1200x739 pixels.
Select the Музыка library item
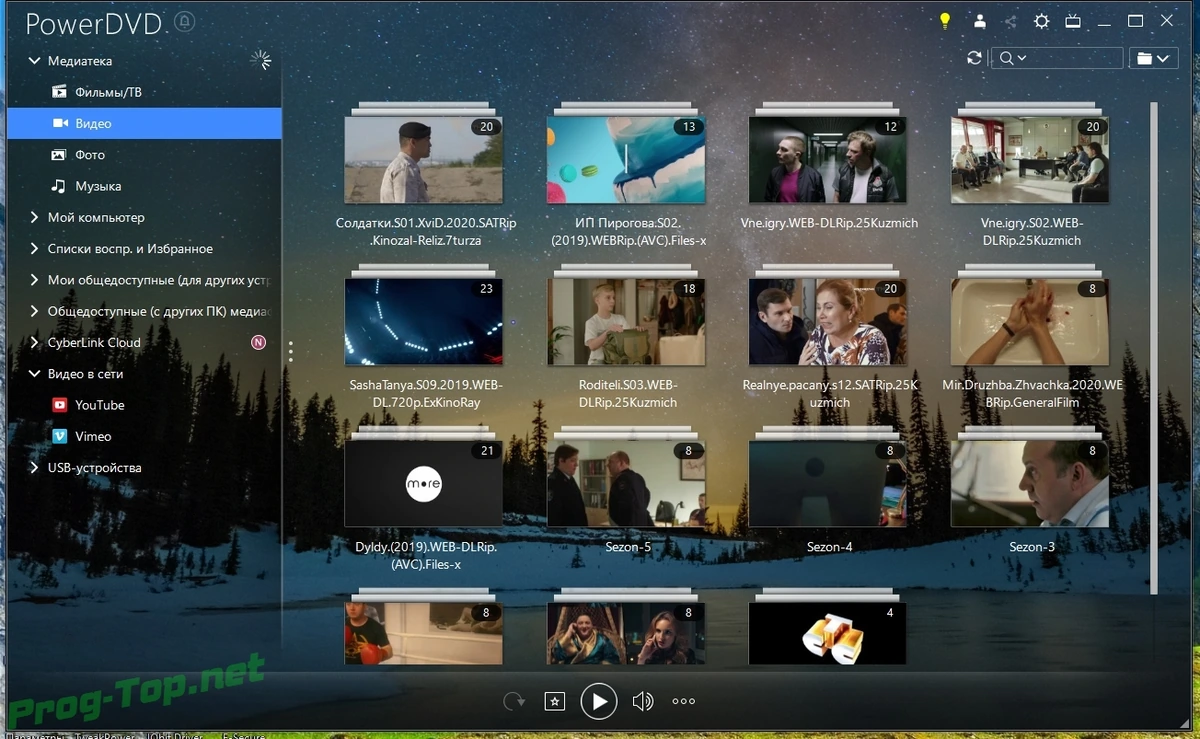(144, 186)
